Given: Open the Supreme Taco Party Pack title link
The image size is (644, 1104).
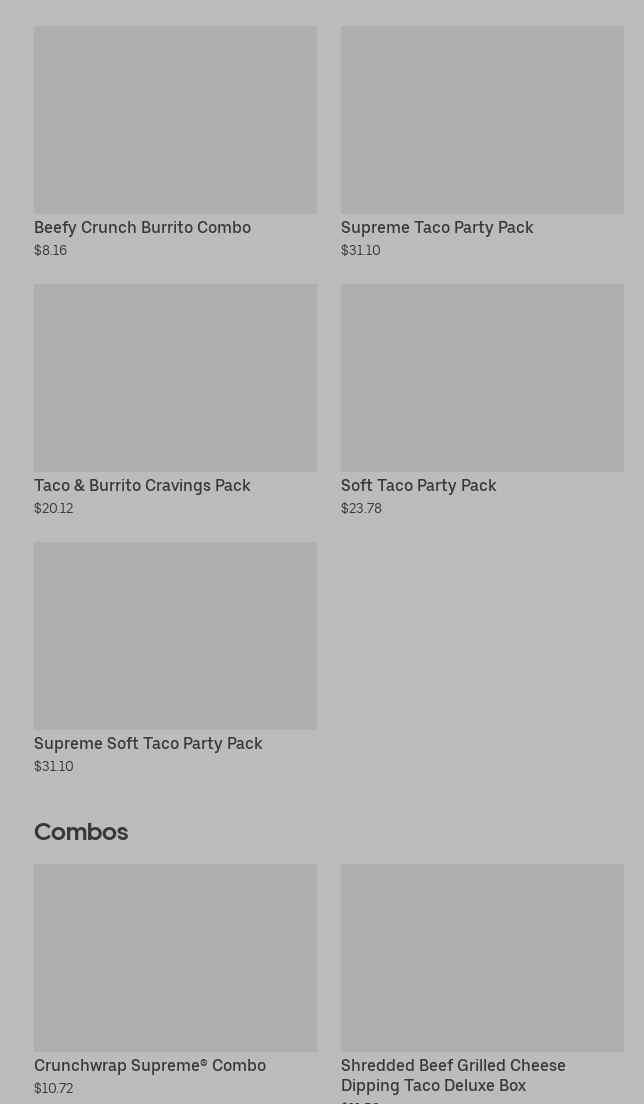Looking at the screenshot, I should (x=437, y=228).
